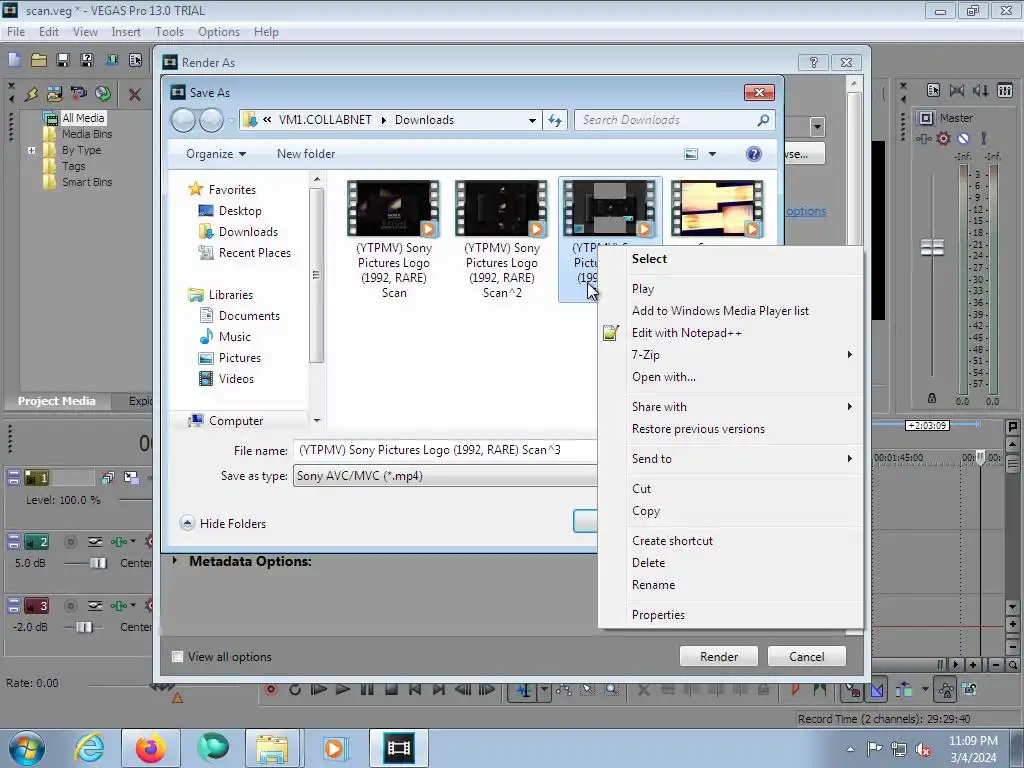Click the Loop Playback icon in transport
This screenshot has width=1024, height=768.
tap(295, 689)
